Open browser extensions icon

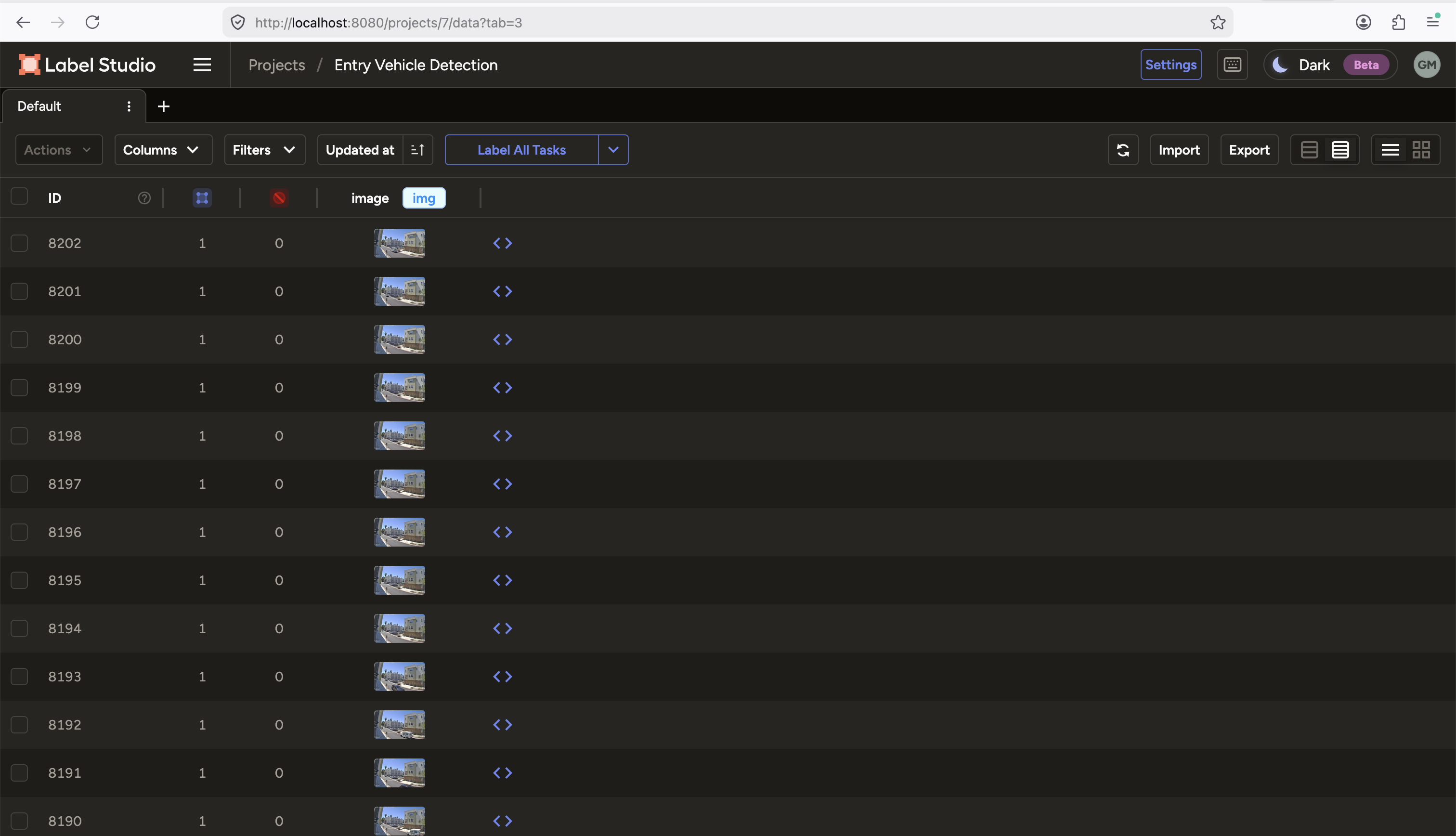click(x=1398, y=22)
